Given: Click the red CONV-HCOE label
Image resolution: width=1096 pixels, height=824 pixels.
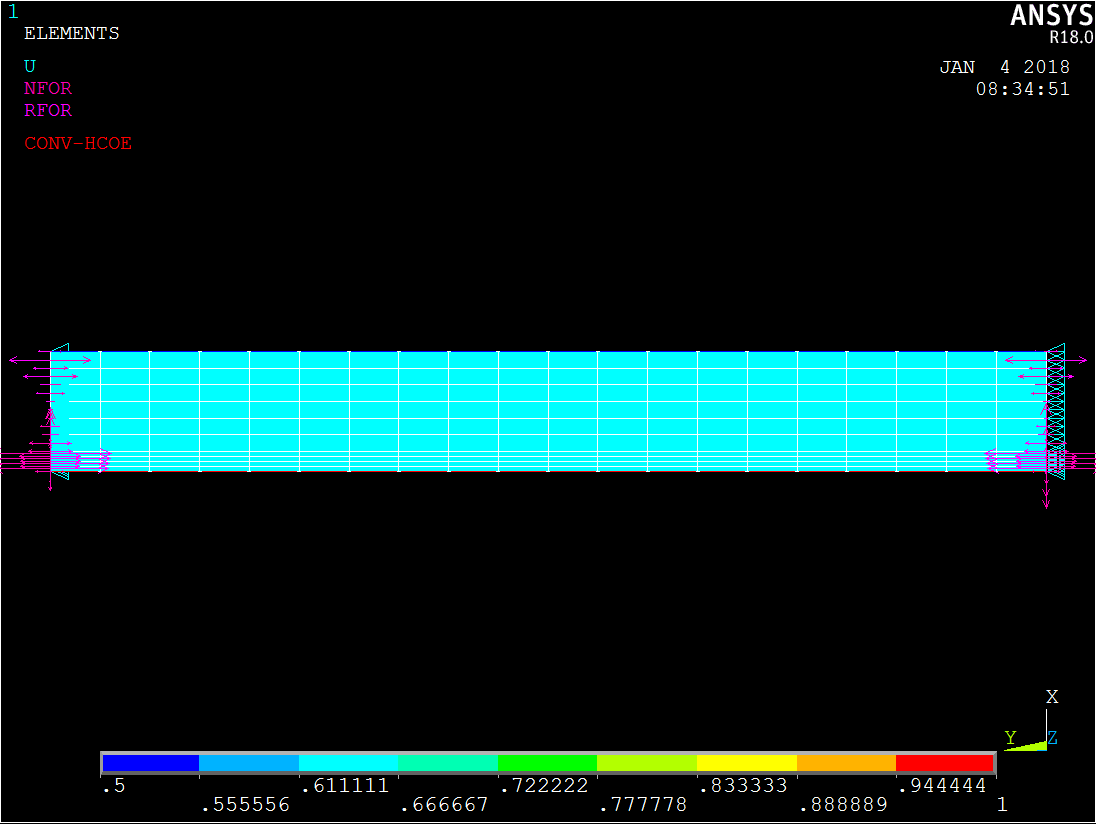Looking at the screenshot, I should pos(78,143).
